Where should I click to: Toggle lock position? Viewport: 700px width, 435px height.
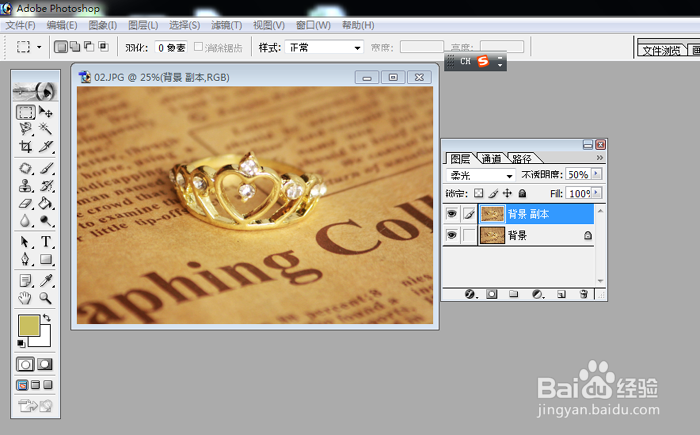[507, 193]
